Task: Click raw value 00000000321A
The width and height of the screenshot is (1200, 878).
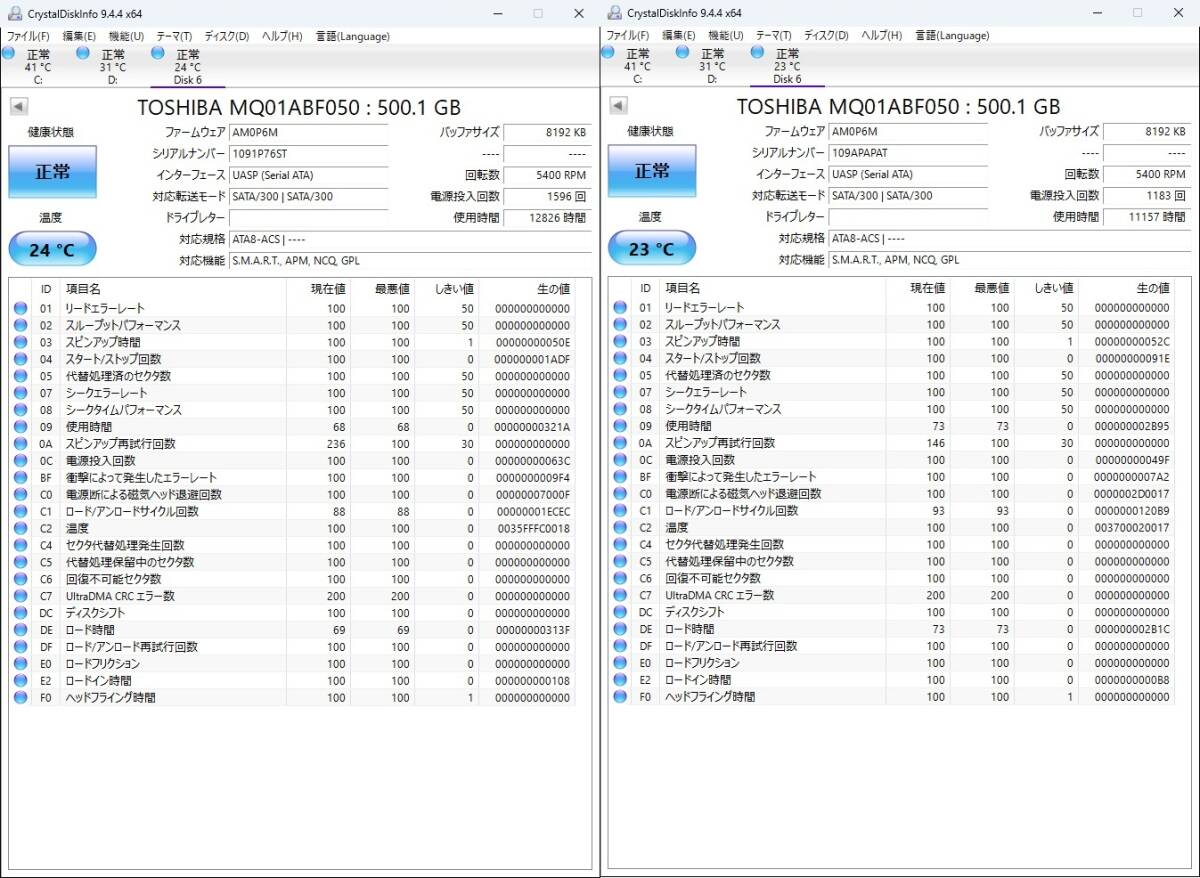Action: (532, 427)
